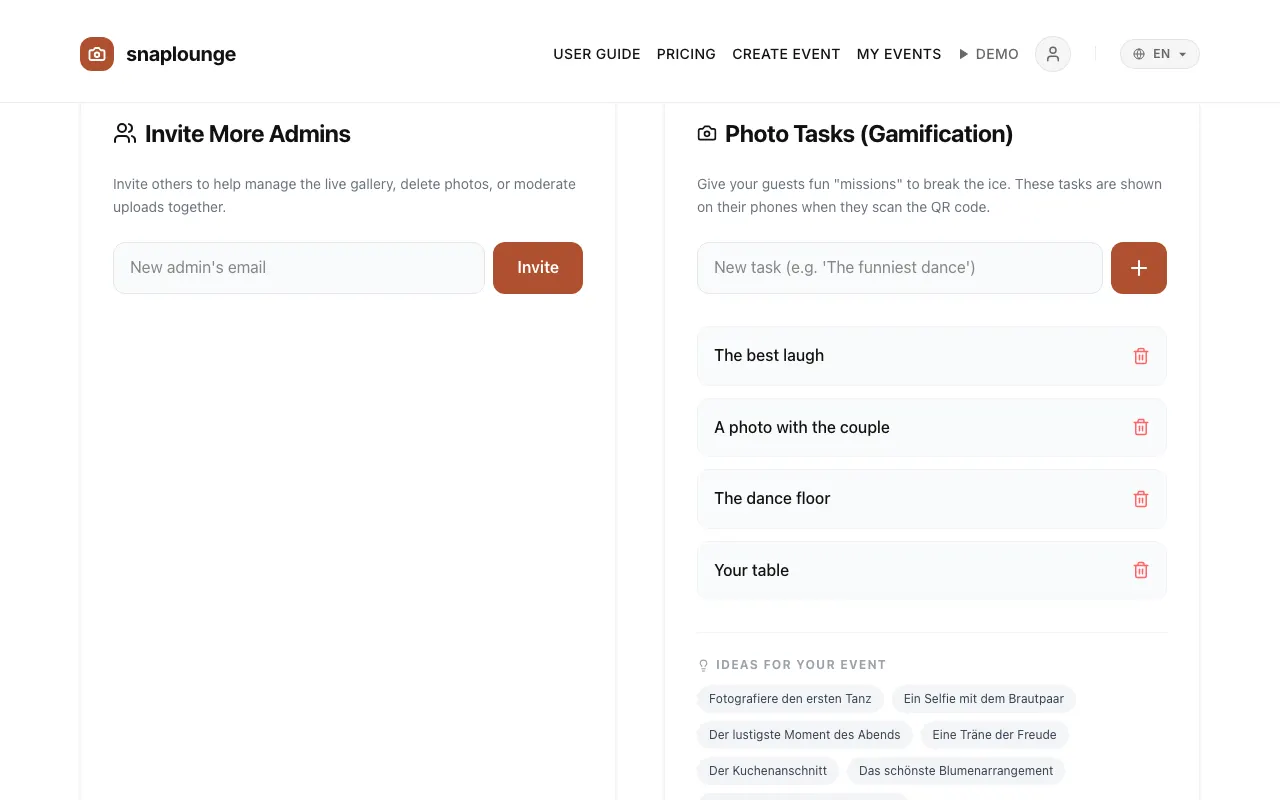Image resolution: width=1280 pixels, height=800 pixels.
Task: Add idea 'Das schönste Blumenarrangement'
Action: [x=956, y=771]
